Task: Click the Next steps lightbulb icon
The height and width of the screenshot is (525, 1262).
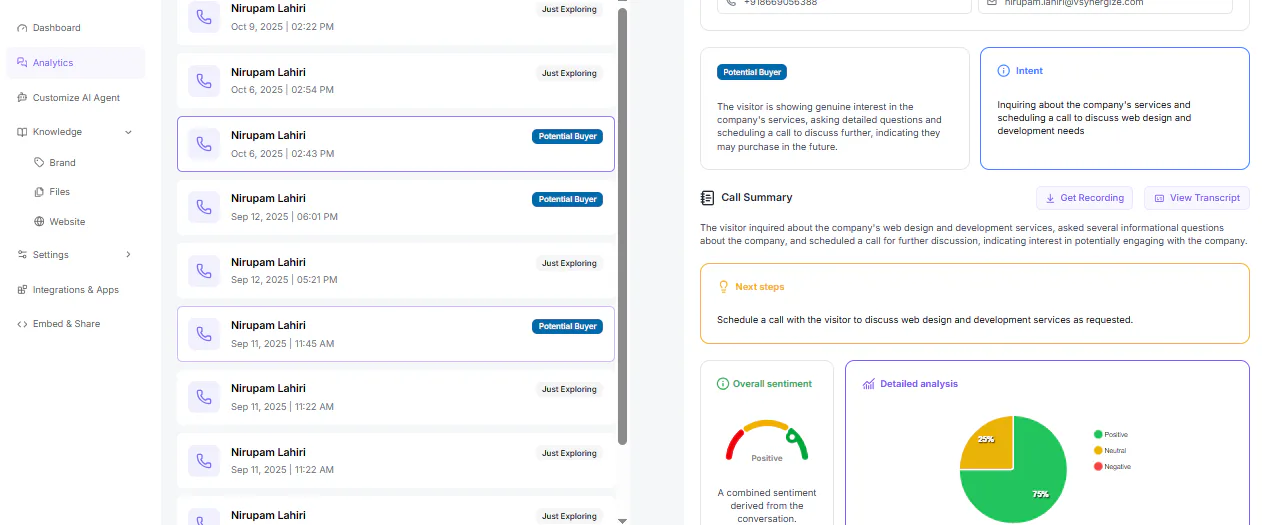Action: pos(723,287)
